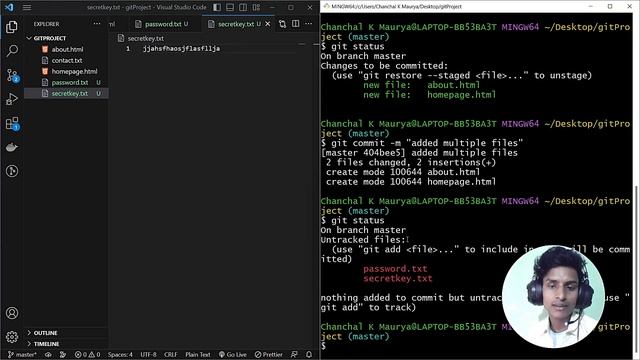This screenshot has height=360, width=640.
Task: Open the notifications bell
Action: [309, 355]
